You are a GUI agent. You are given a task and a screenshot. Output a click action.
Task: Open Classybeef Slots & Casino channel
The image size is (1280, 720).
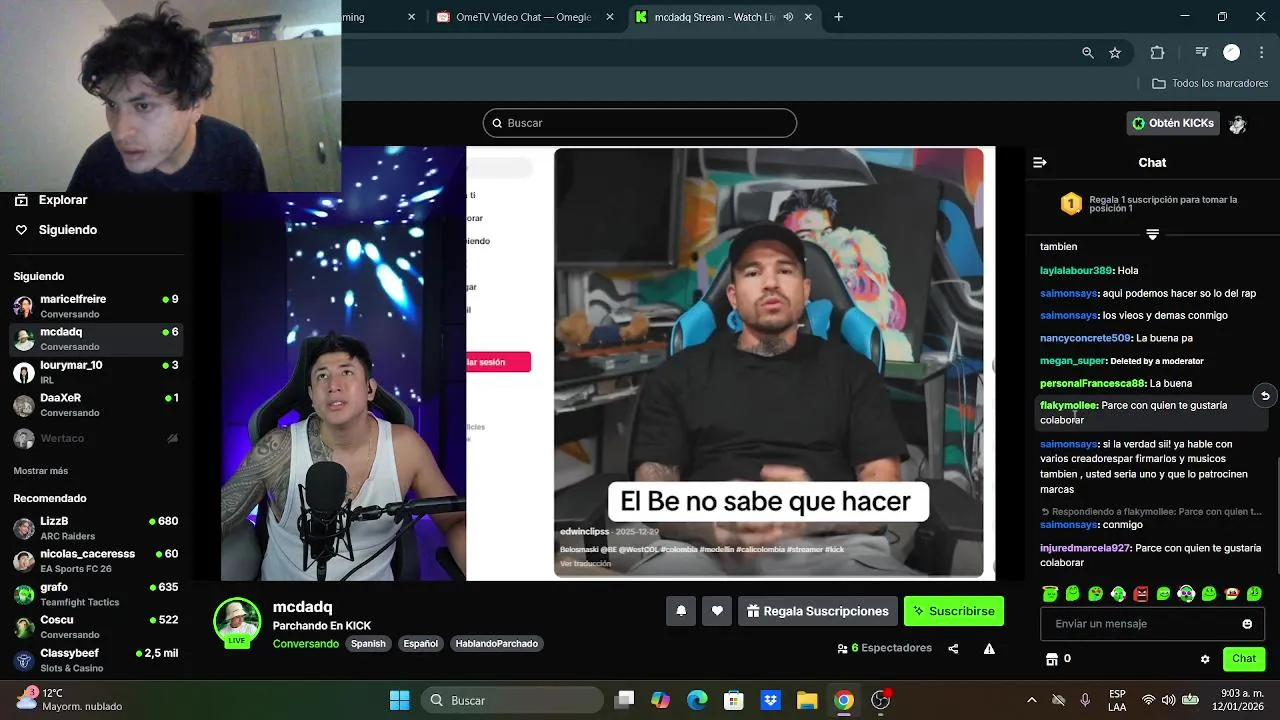tap(96, 660)
